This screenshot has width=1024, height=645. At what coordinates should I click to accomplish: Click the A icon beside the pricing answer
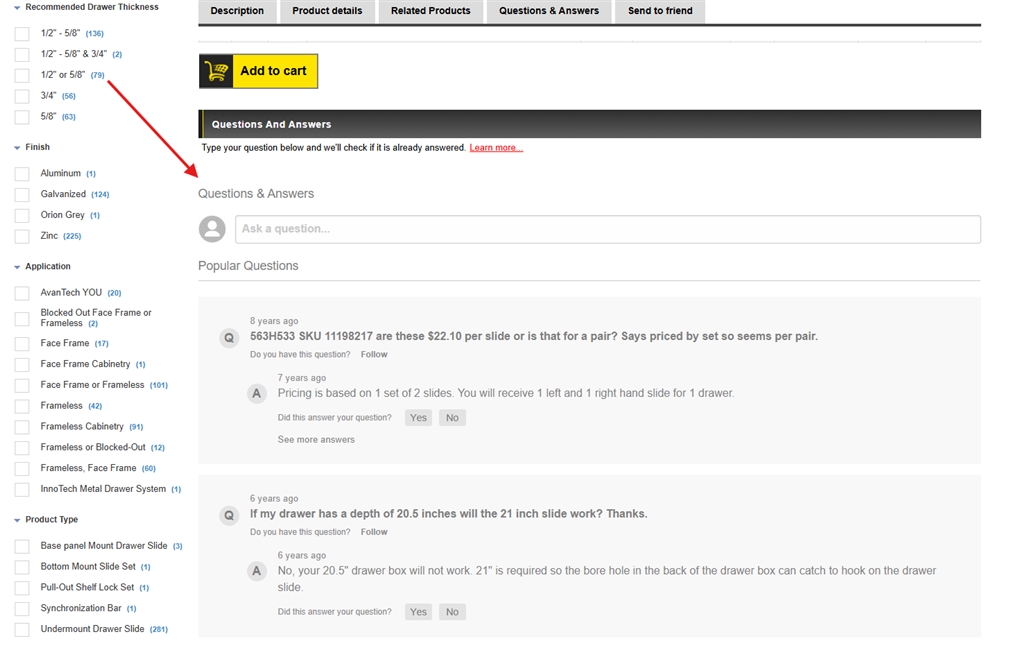(x=257, y=394)
